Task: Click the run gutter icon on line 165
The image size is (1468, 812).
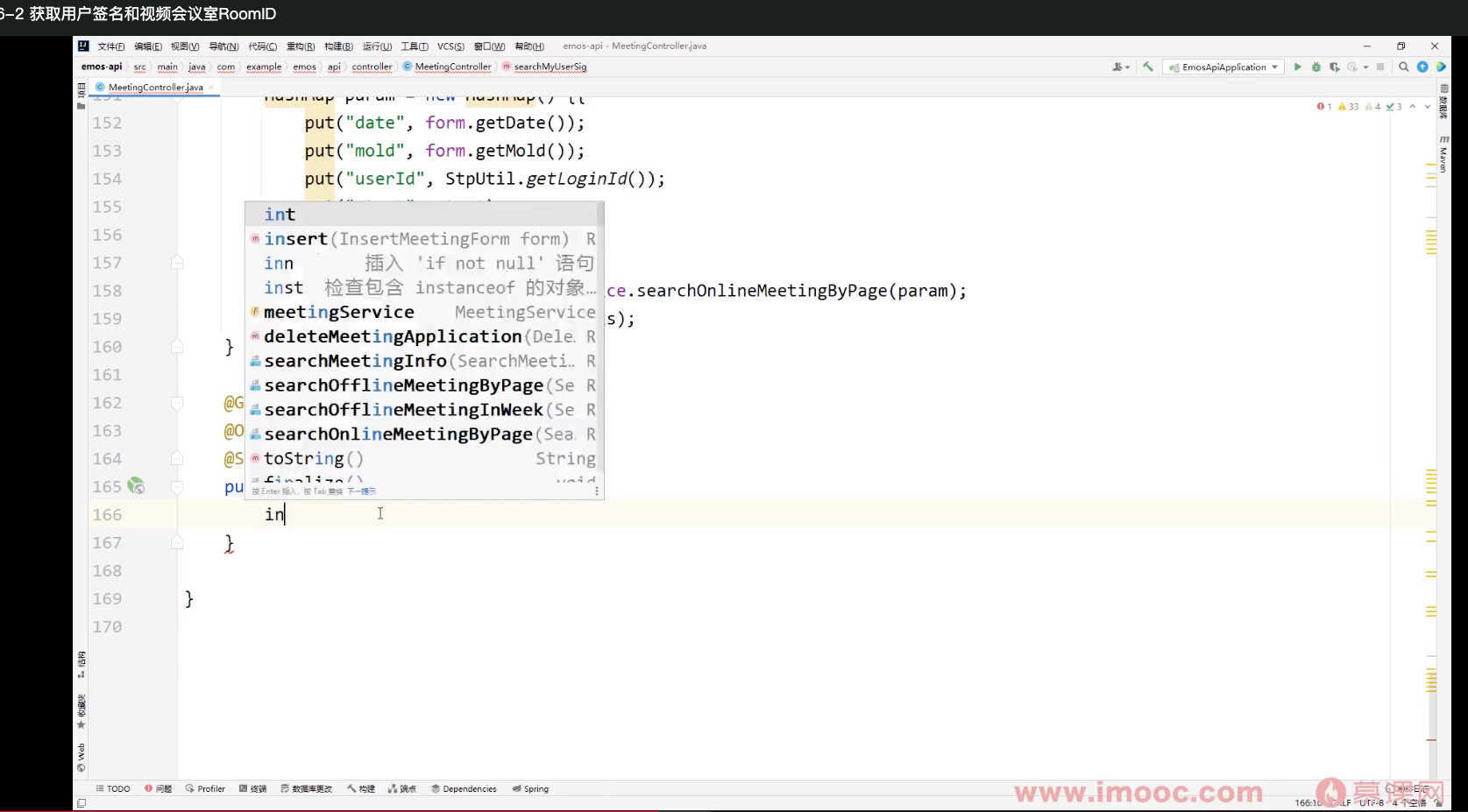Action: click(136, 486)
